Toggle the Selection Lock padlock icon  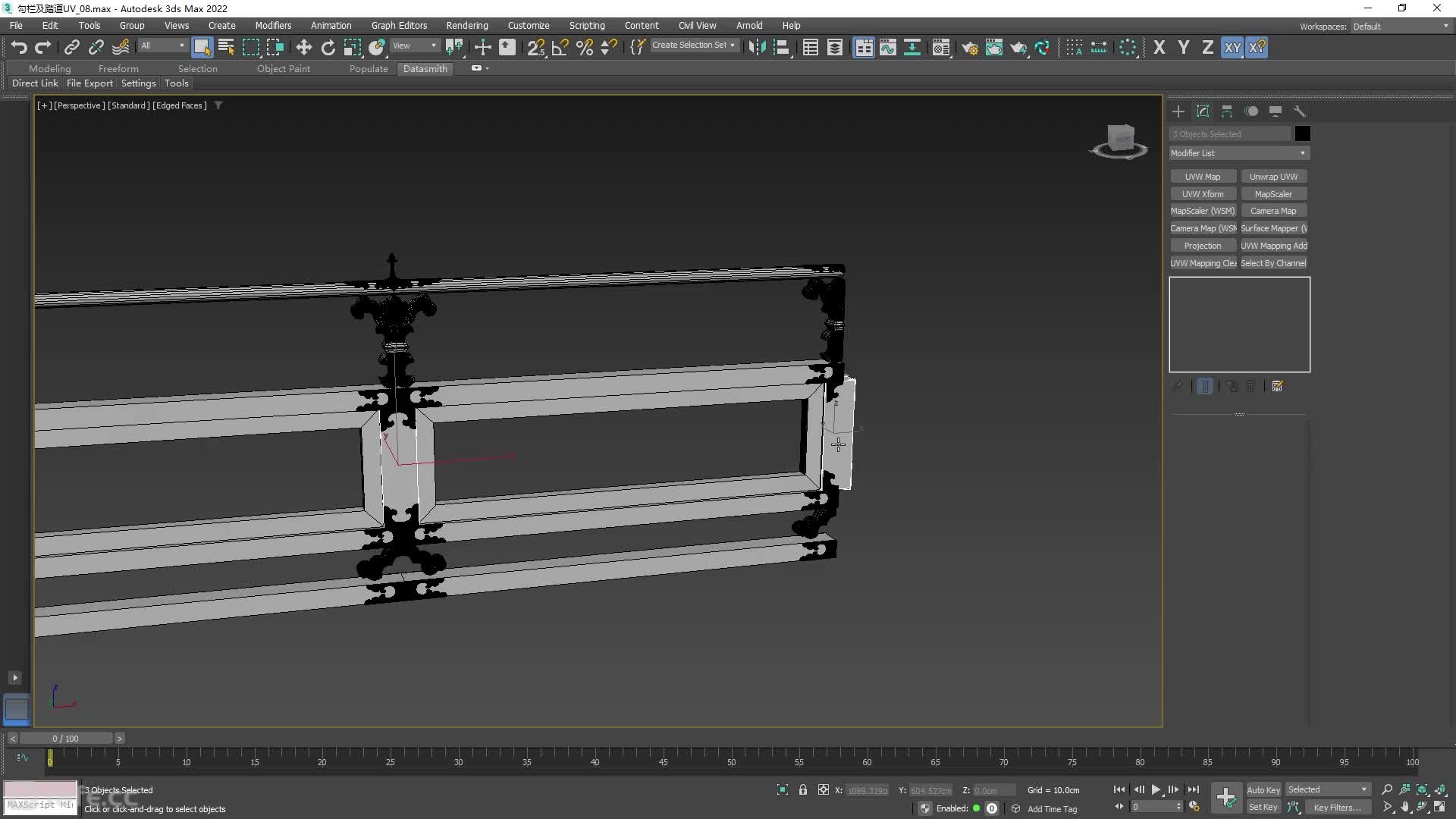[x=803, y=790]
